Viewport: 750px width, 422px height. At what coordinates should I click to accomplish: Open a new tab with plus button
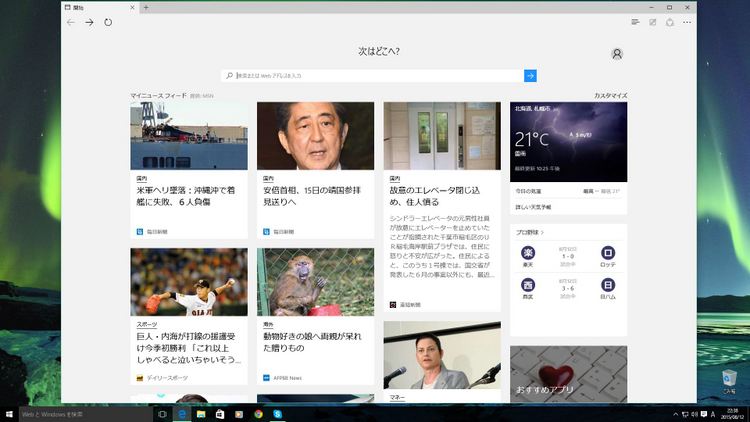[146, 7]
